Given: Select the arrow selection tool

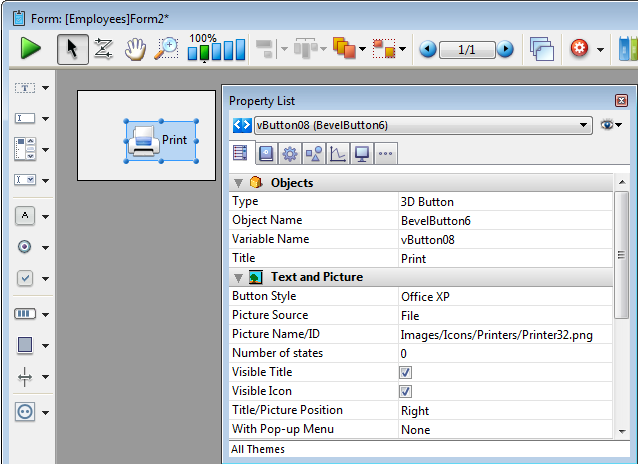Looking at the screenshot, I should (x=71, y=48).
